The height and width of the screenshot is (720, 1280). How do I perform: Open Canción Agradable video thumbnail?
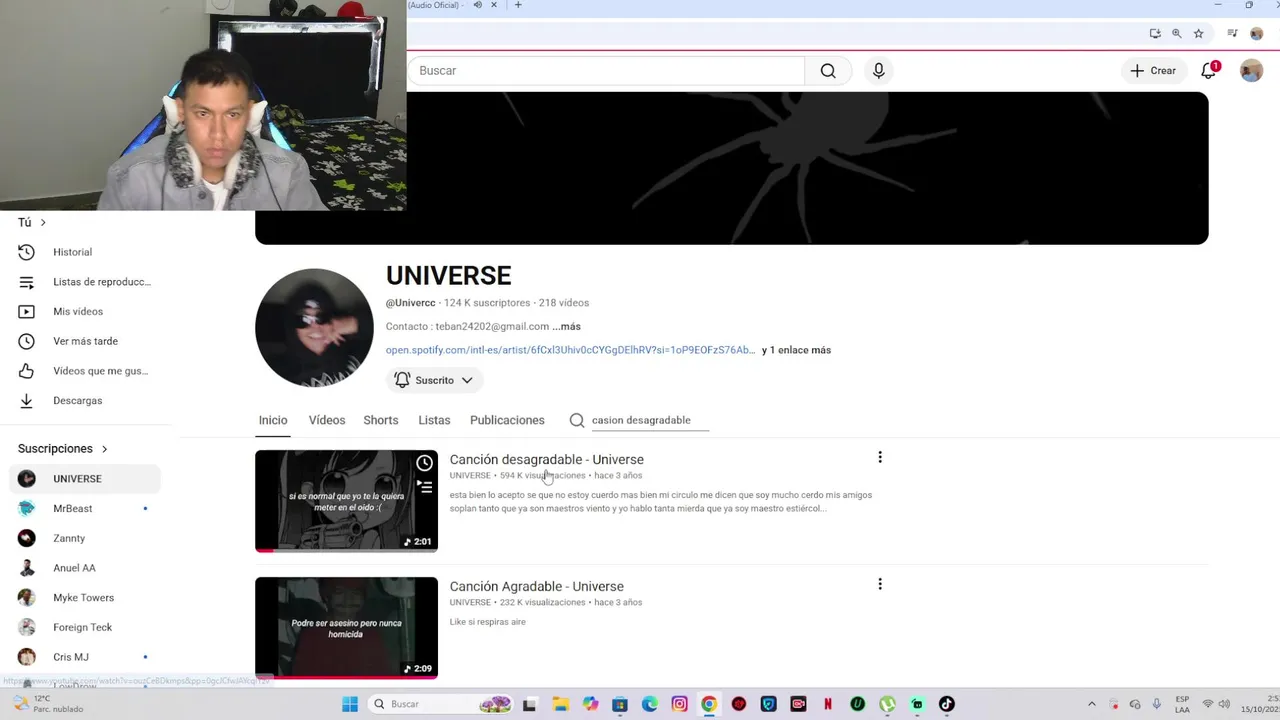(346, 628)
